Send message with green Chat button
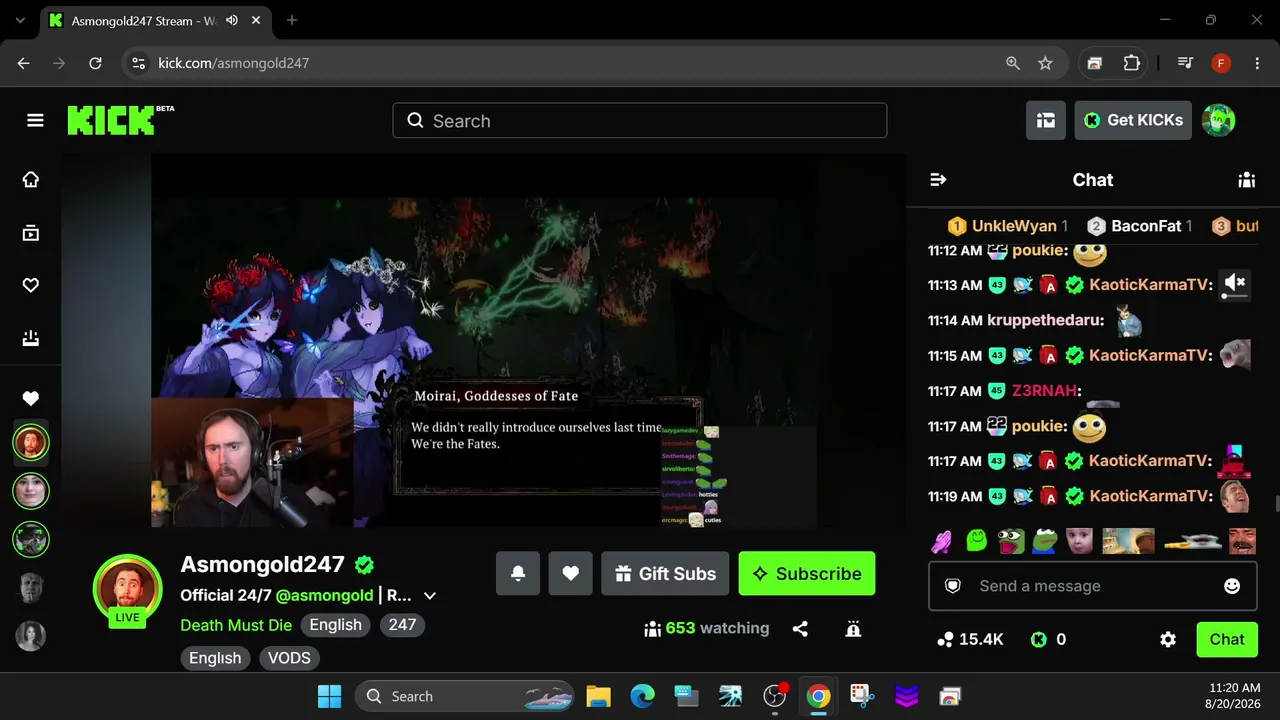1280x720 pixels. [x=1227, y=640]
